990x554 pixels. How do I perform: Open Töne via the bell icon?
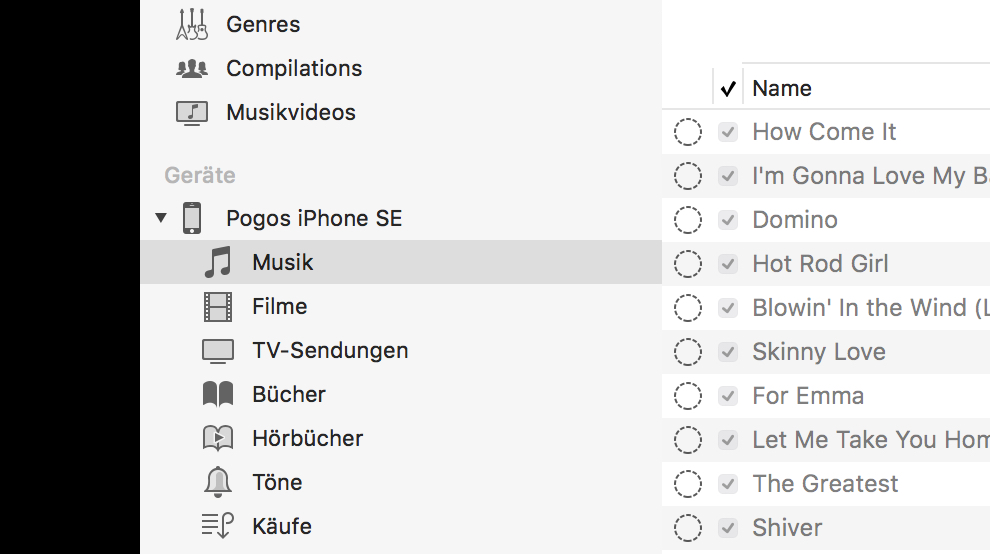(218, 482)
